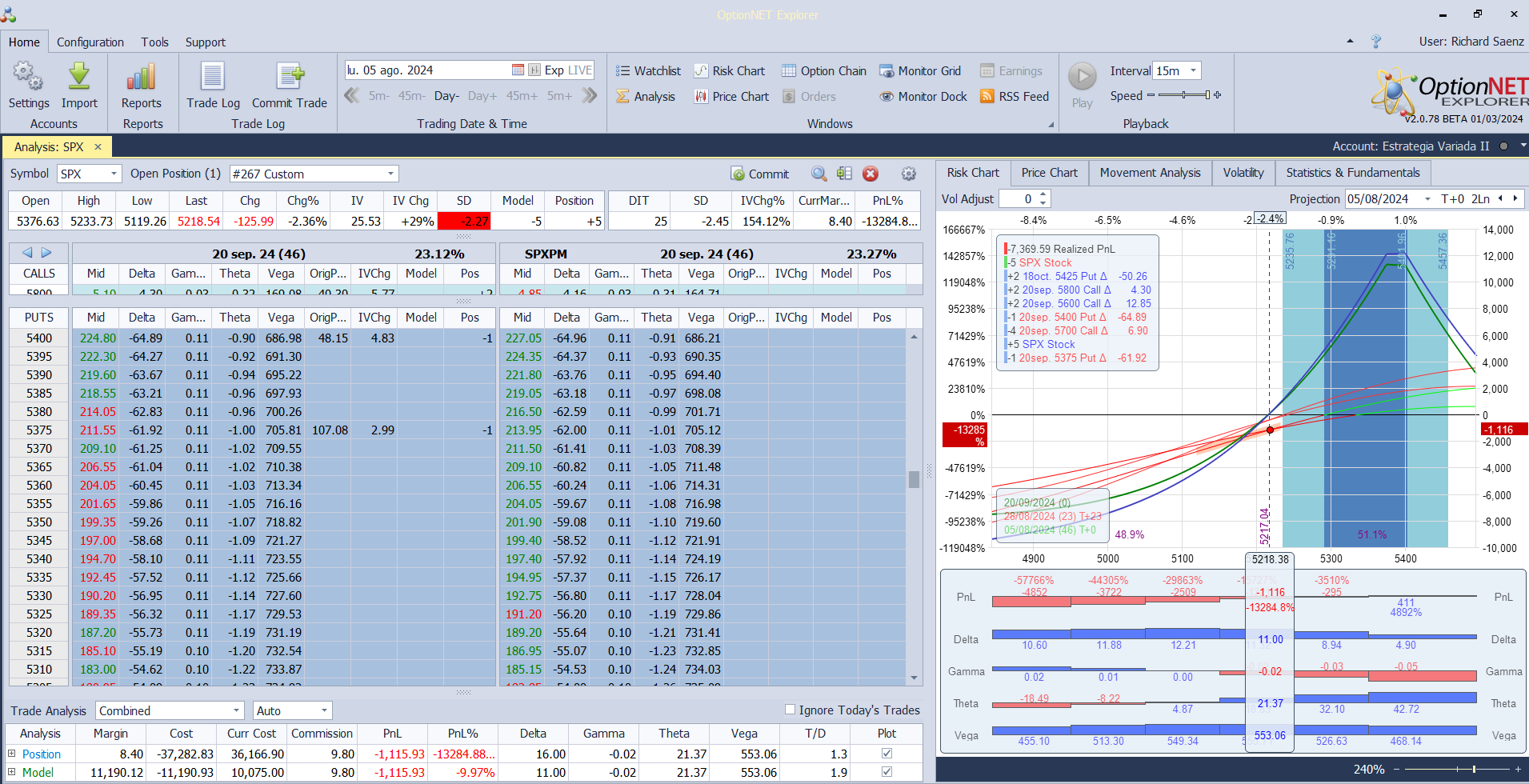Expand the Interval 15m dropdown

coord(1193,71)
